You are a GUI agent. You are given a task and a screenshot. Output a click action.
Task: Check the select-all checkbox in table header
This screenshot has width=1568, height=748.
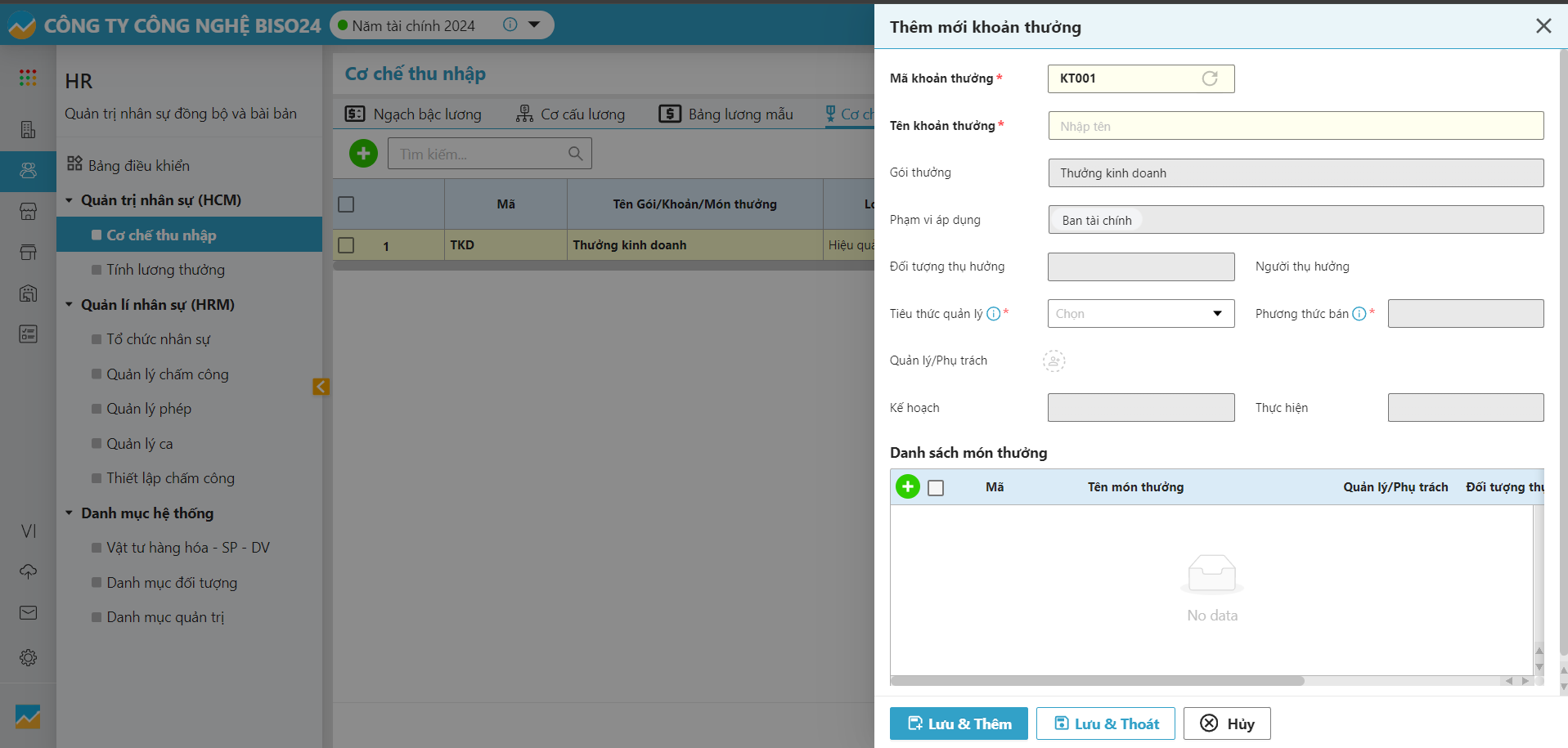click(x=346, y=204)
